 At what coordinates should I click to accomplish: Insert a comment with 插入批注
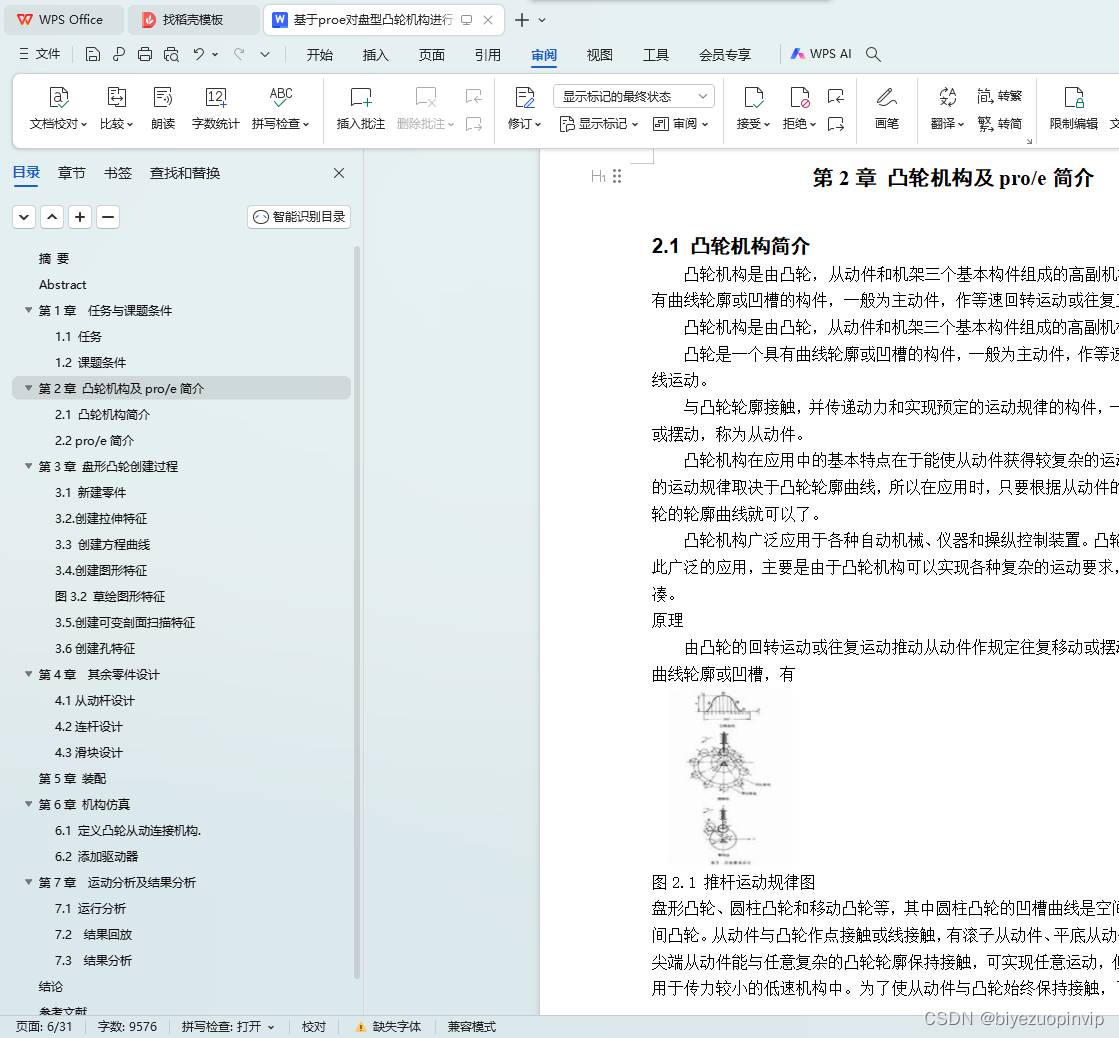point(360,109)
